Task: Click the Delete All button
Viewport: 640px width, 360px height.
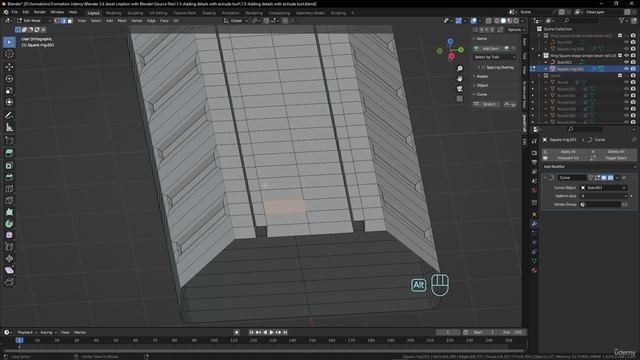Action: pyautogui.click(x=613, y=152)
